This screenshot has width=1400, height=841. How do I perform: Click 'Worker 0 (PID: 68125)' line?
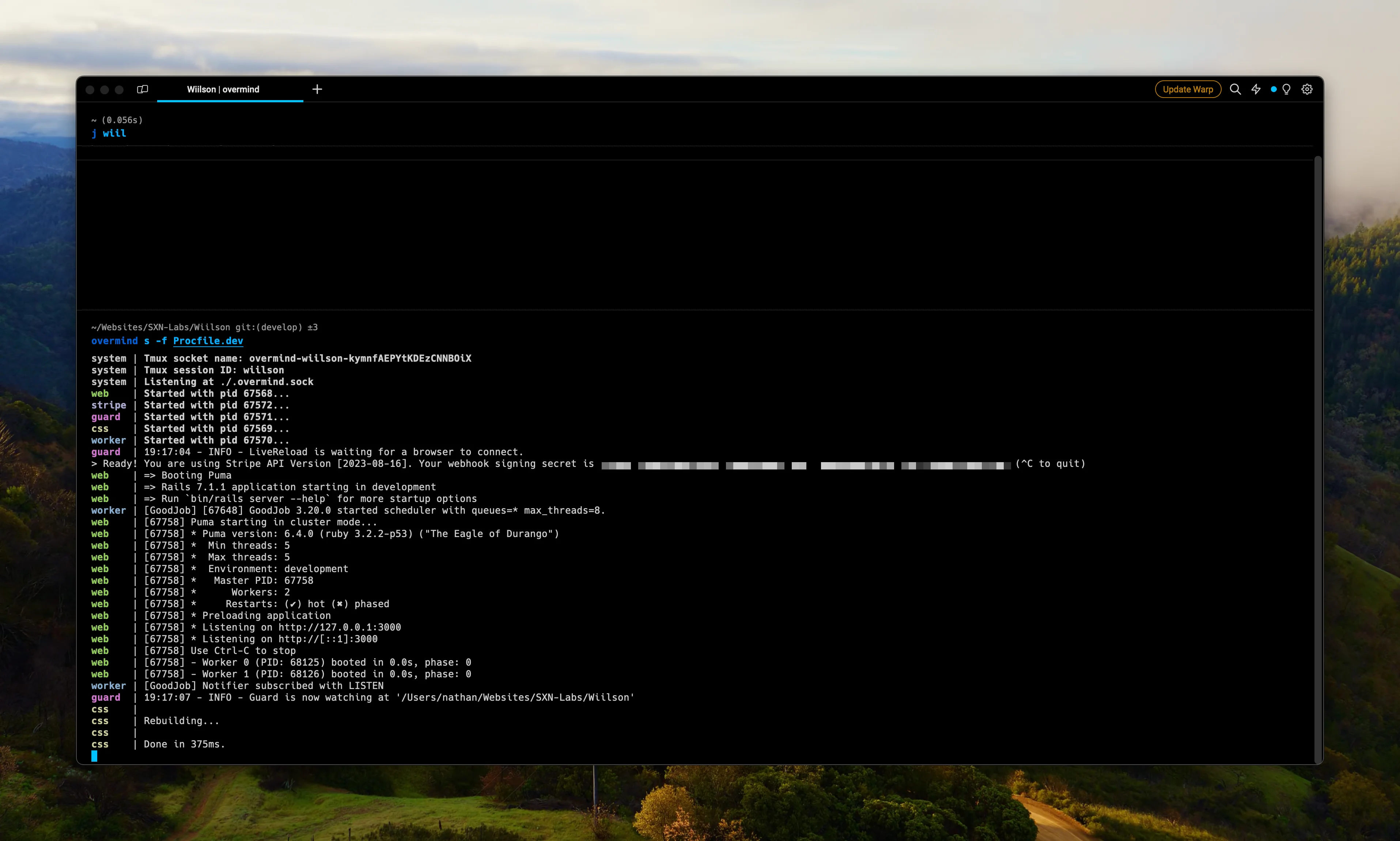tap(307, 662)
